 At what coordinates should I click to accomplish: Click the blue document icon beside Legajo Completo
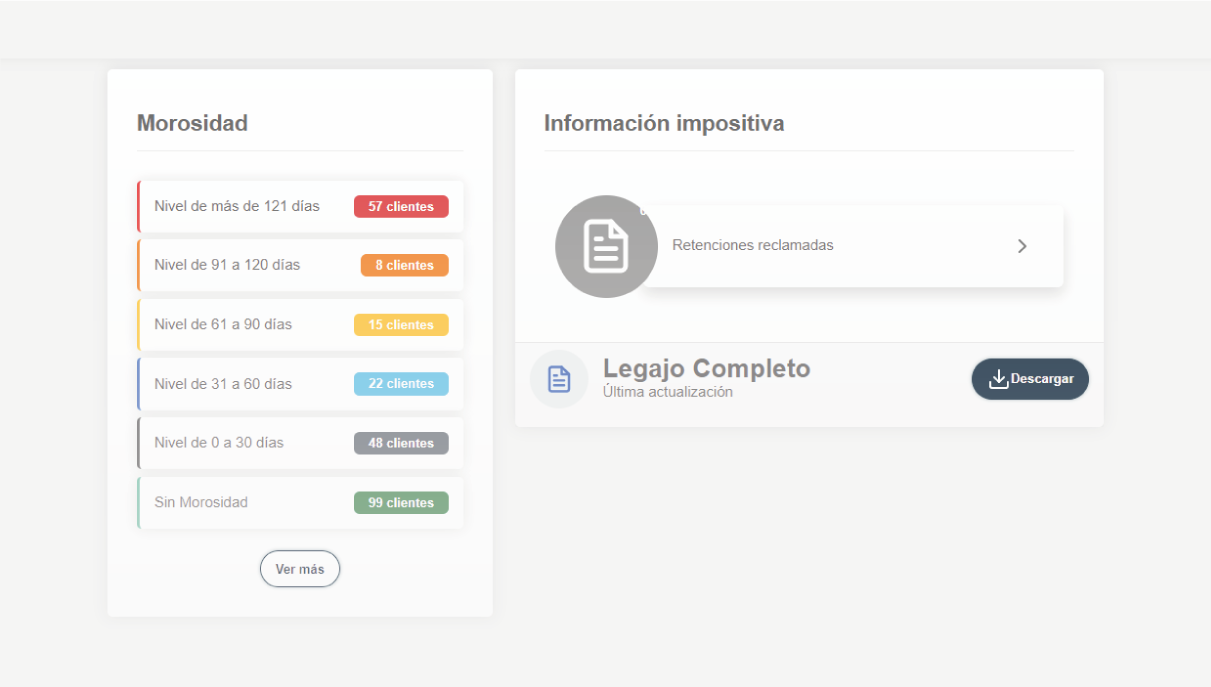point(559,379)
